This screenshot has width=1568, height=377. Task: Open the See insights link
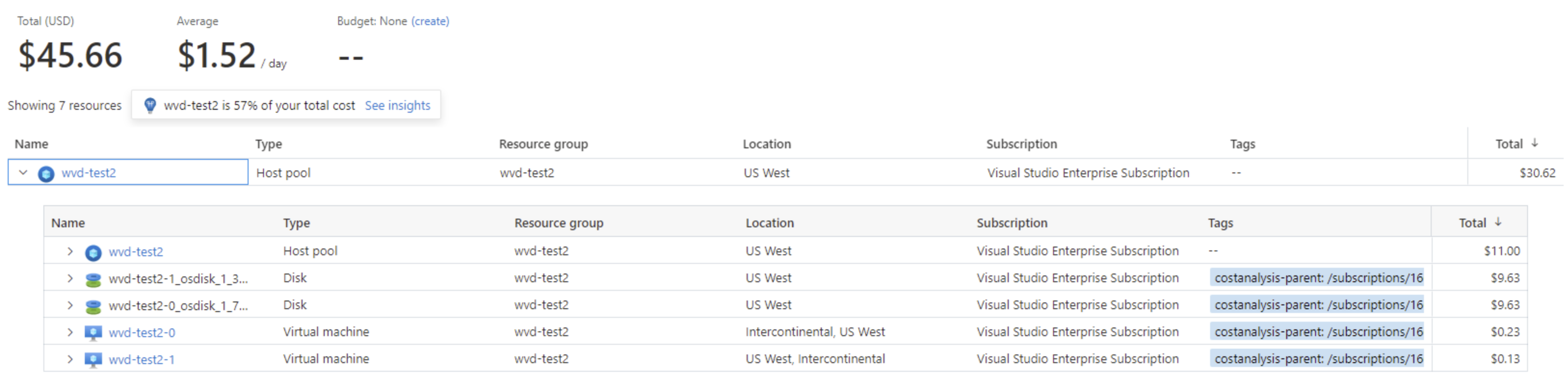[397, 105]
